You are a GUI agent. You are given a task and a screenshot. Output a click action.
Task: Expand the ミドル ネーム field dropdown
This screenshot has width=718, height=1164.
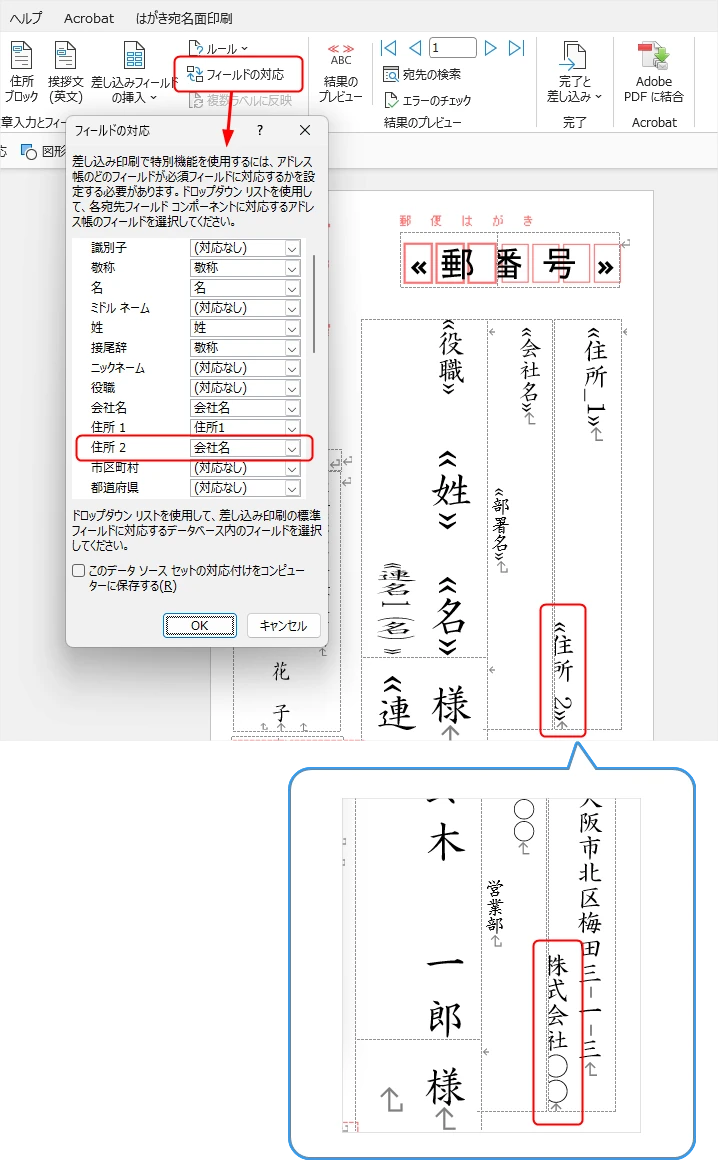[x=292, y=308]
